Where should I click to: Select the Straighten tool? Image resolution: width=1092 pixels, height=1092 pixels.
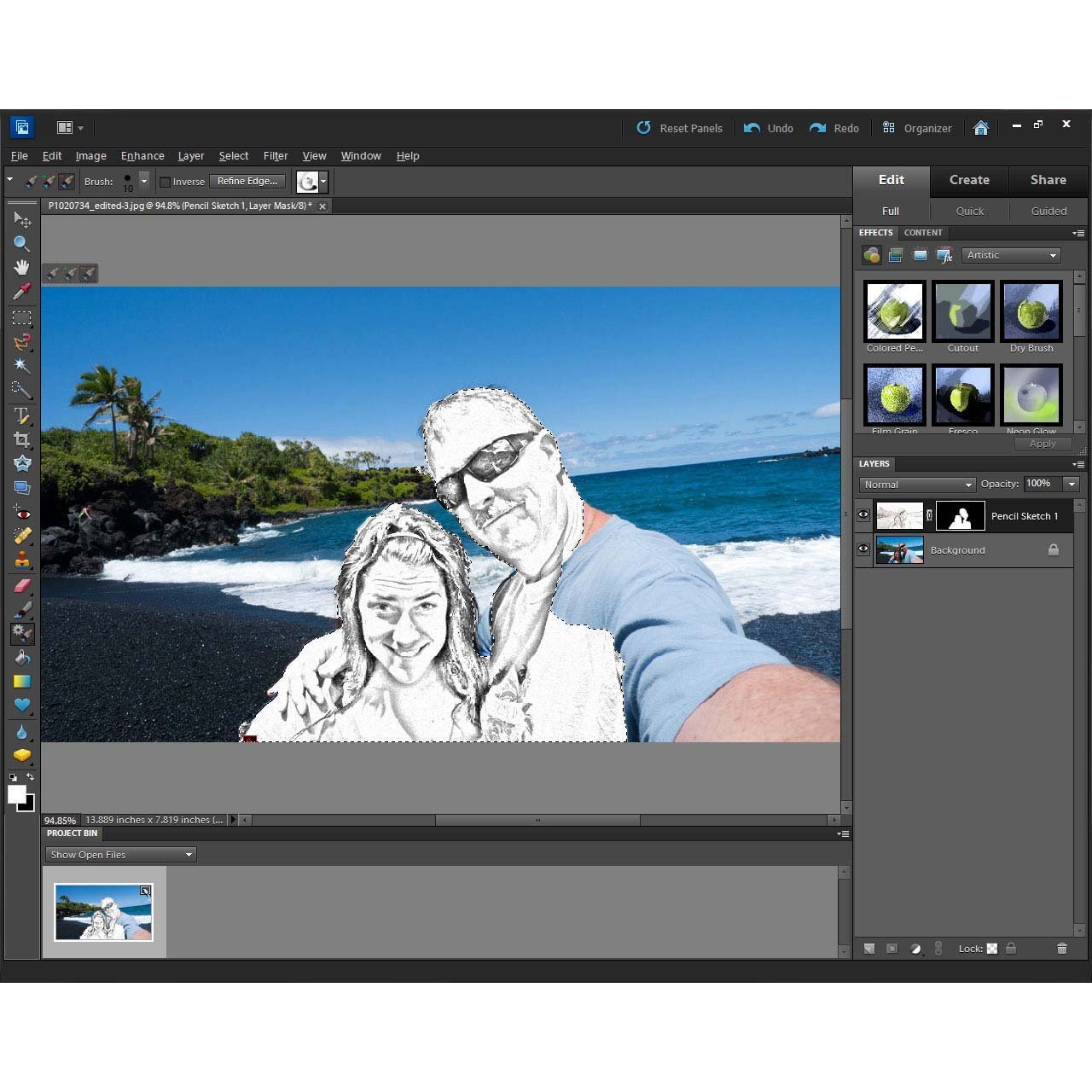(x=22, y=487)
